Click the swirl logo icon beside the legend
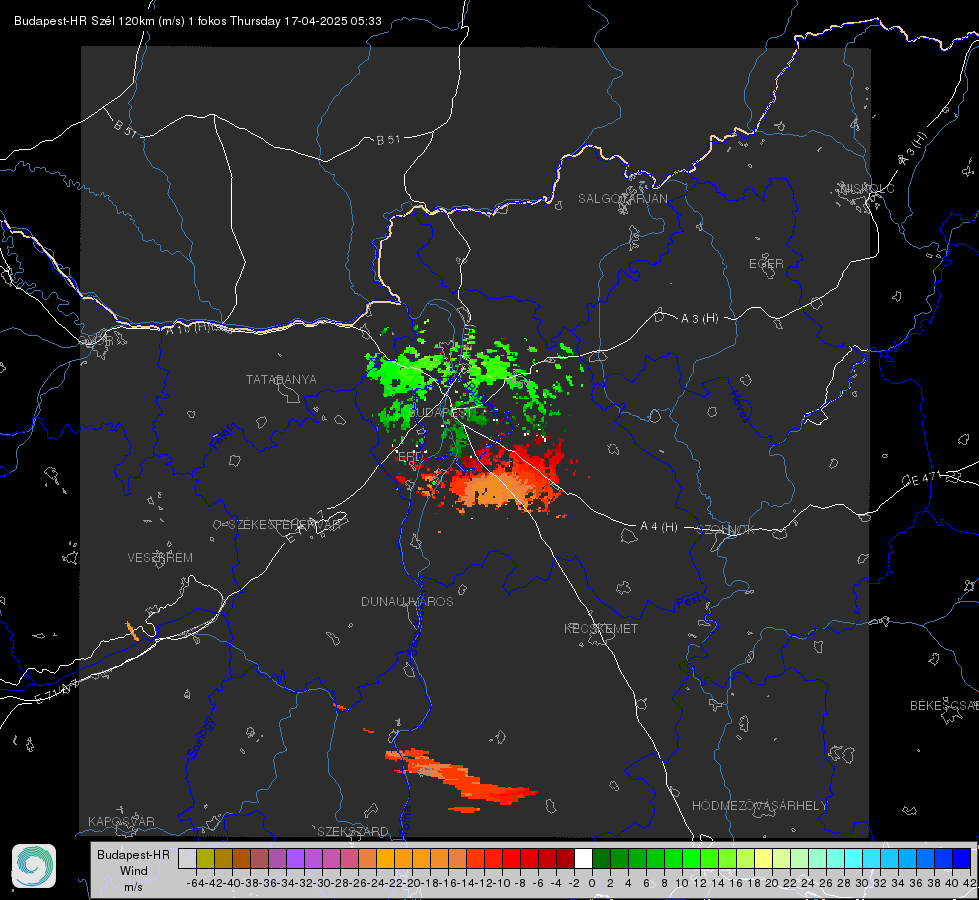979x900 pixels. (34, 866)
